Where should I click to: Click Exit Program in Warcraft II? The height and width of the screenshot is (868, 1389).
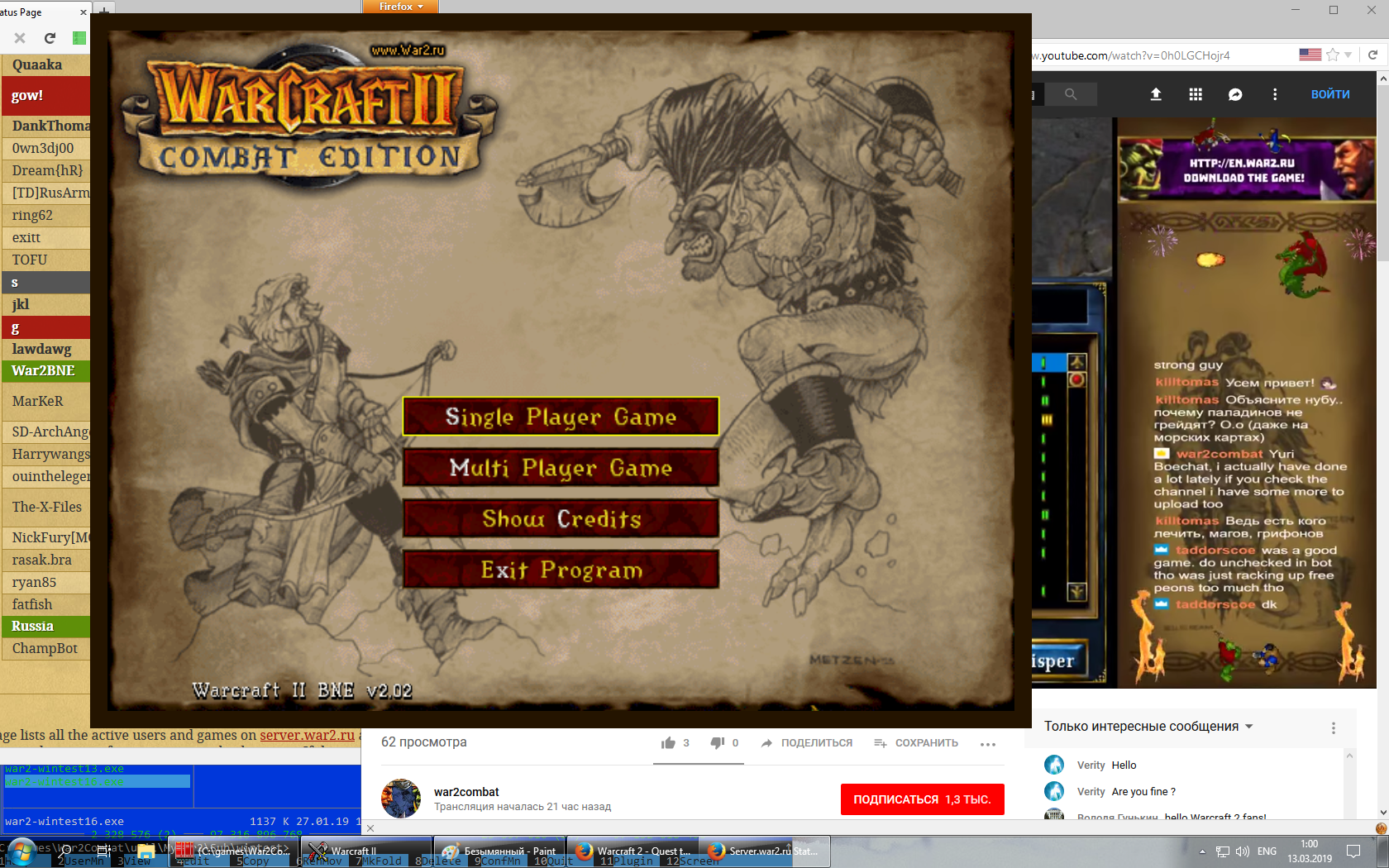coord(561,570)
